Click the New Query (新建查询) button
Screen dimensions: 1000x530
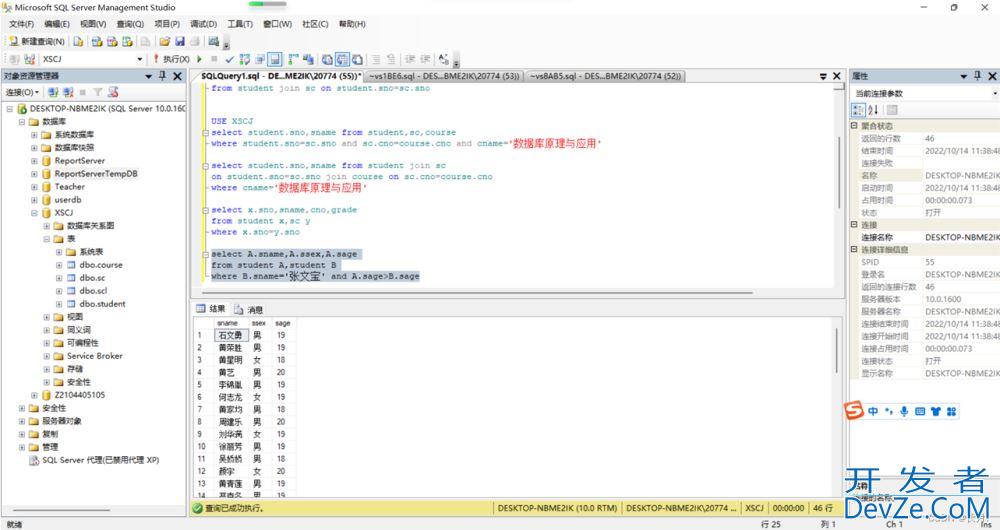click(x=36, y=41)
